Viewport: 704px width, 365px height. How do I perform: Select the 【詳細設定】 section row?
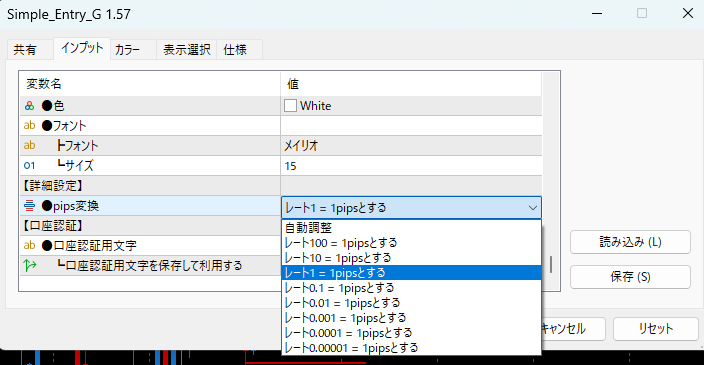pos(281,185)
